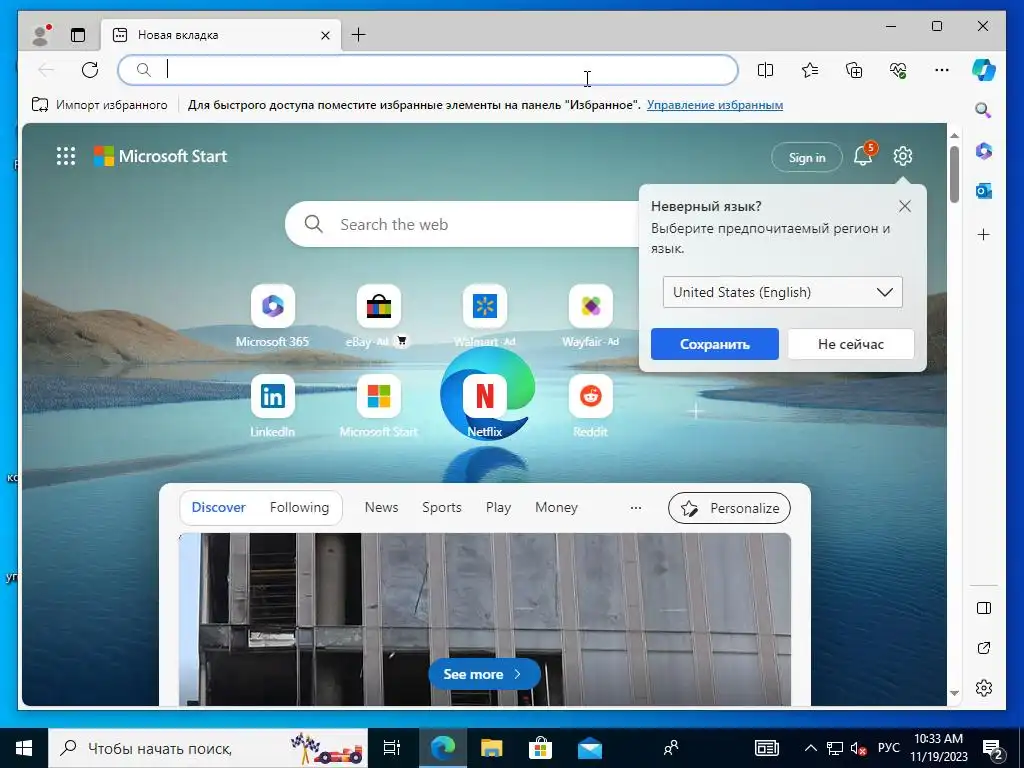Click the Personalize button

click(729, 508)
